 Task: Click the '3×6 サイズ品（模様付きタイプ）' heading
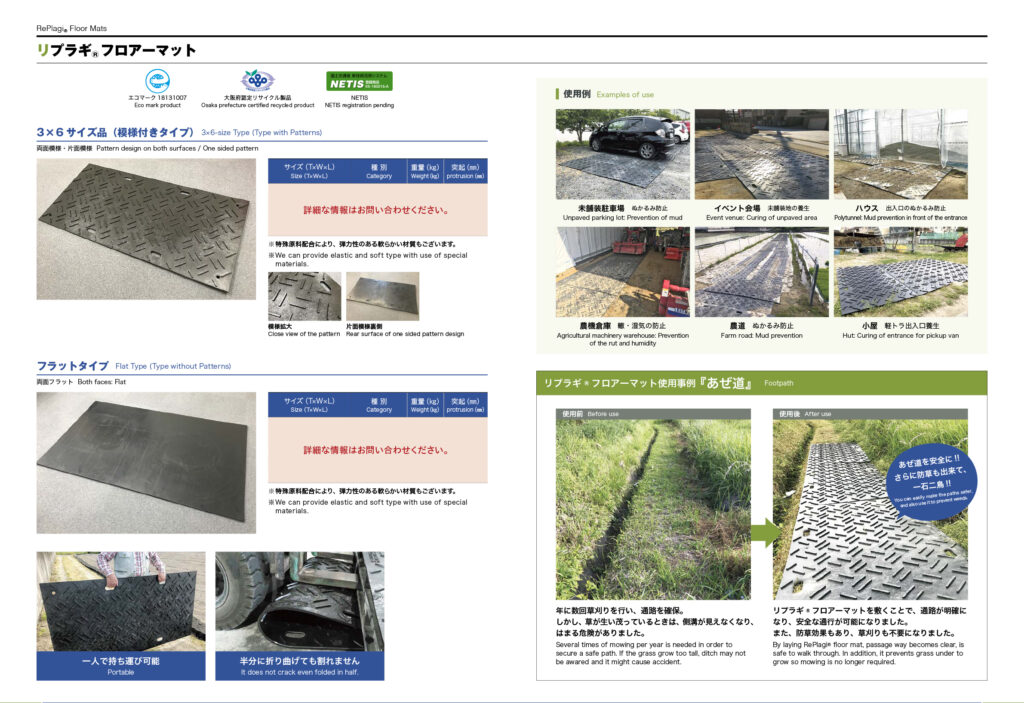pyautogui.click(x=115, y=132)
